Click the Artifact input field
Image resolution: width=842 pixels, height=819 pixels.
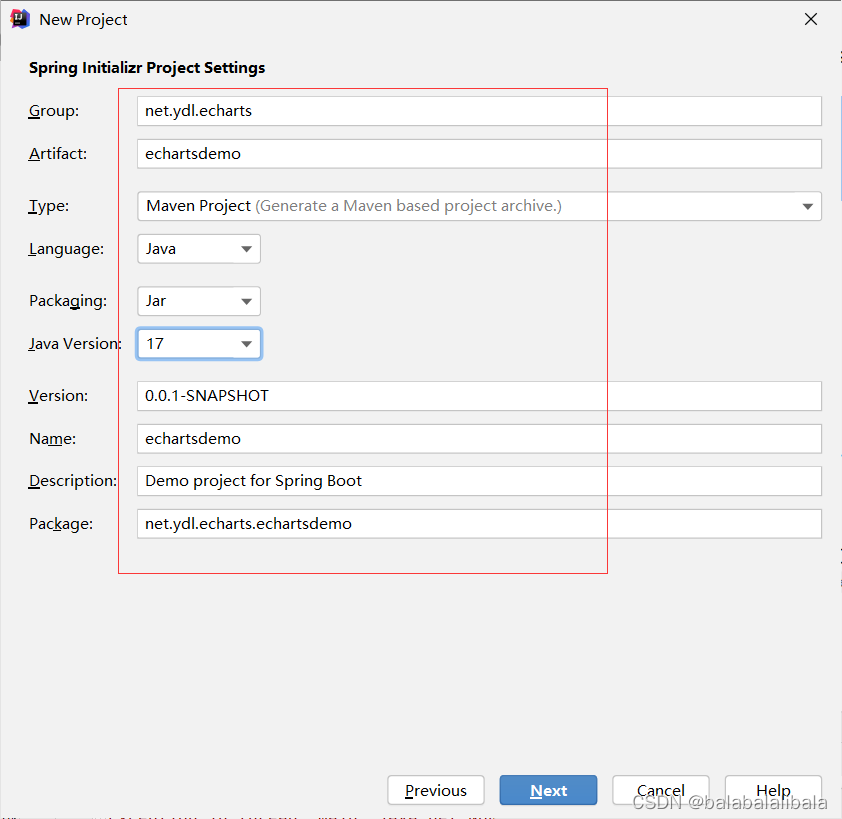(x=479, y=154)
